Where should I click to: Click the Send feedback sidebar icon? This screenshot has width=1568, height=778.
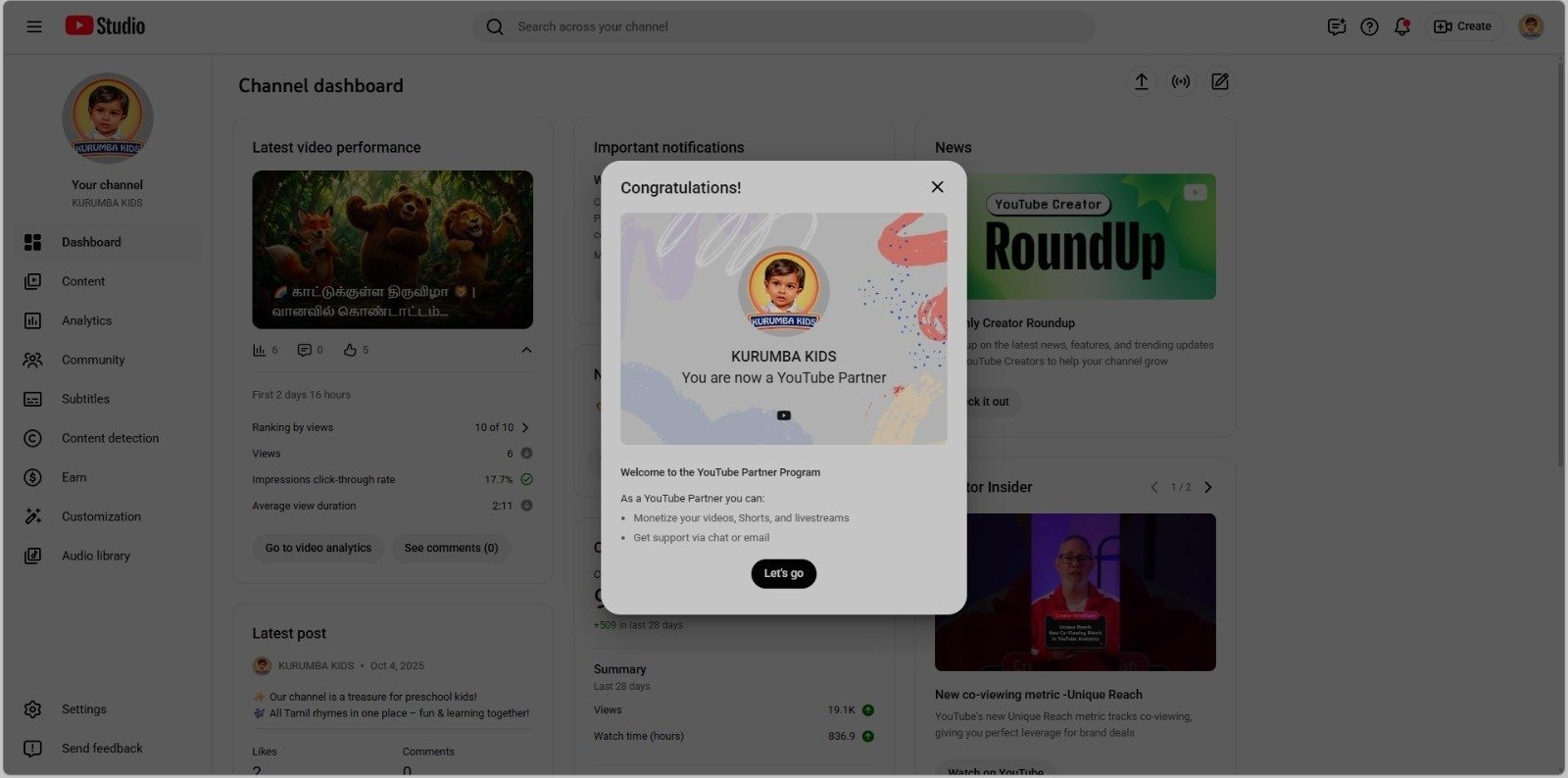[x=32, y=749]
